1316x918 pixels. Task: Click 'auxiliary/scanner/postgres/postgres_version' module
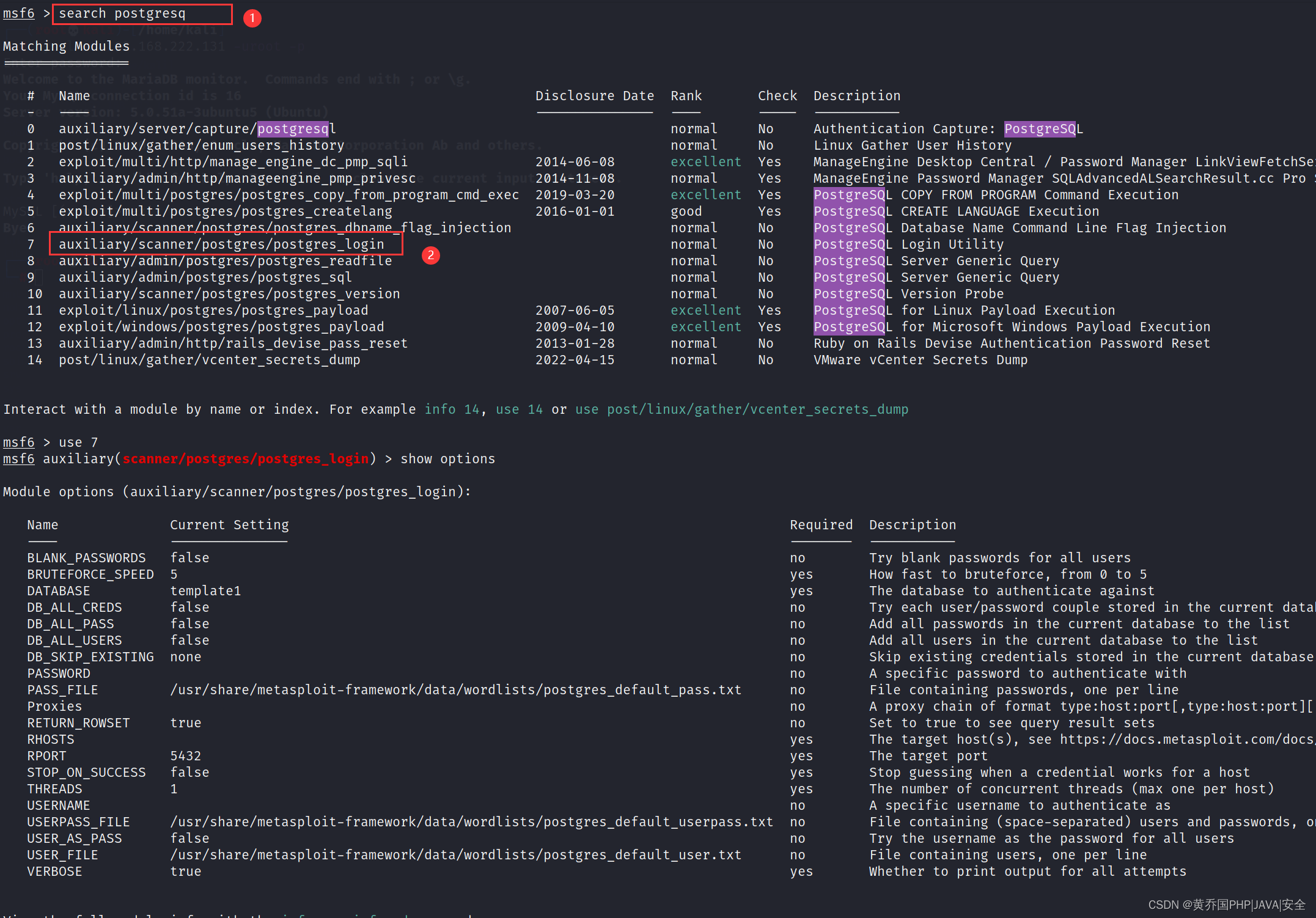click(229, 294)
